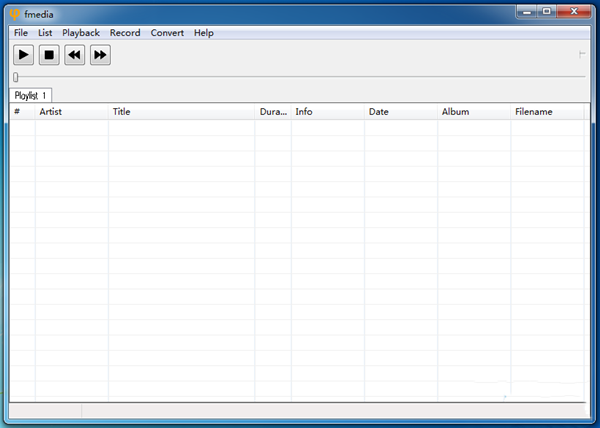Maximize the fmedia window
The image size is (600, 428).
click(x=546, y=11)
